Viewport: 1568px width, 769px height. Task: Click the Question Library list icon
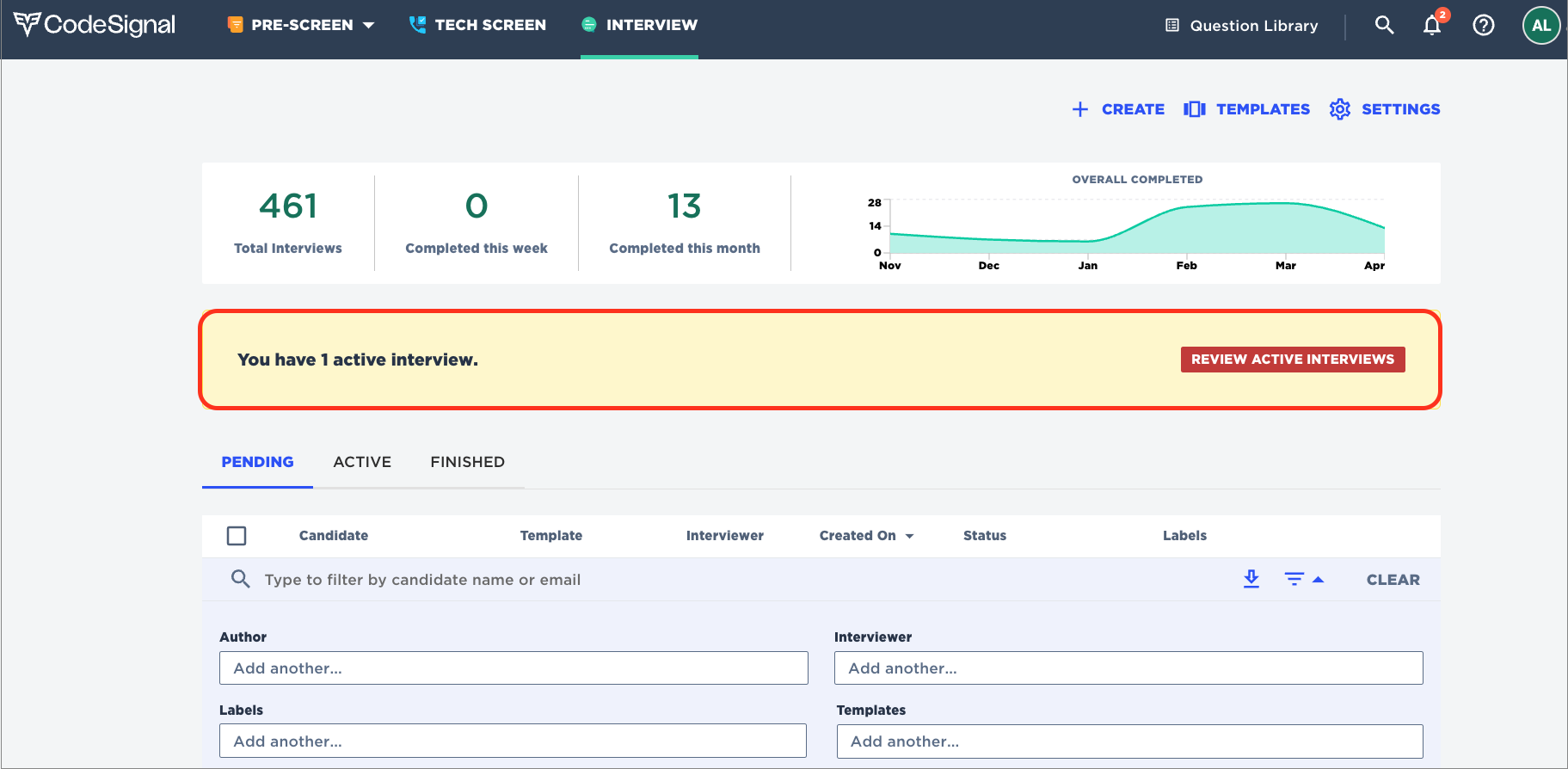1172,25
